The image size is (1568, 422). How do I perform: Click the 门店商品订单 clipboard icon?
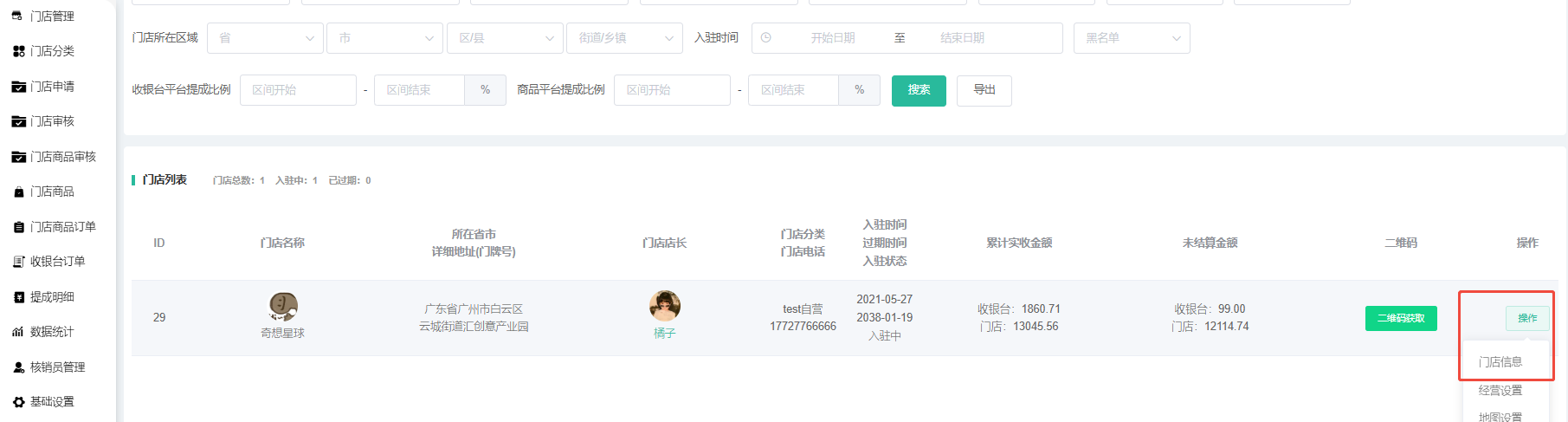tap(18, 227)
